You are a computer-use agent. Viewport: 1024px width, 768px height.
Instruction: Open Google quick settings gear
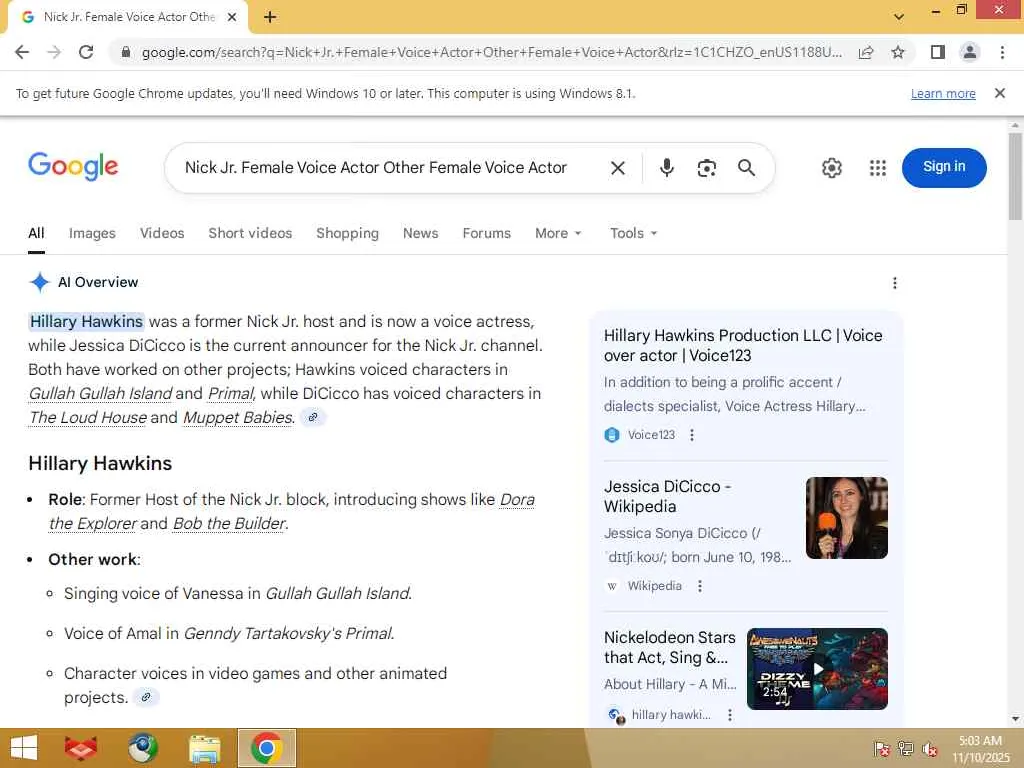click(831, 168)
